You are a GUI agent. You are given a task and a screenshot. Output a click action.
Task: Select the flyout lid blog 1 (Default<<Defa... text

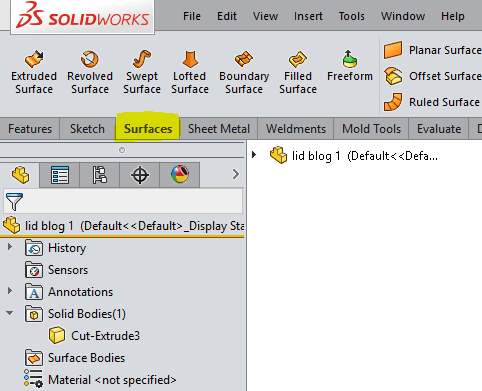(365, 156)
